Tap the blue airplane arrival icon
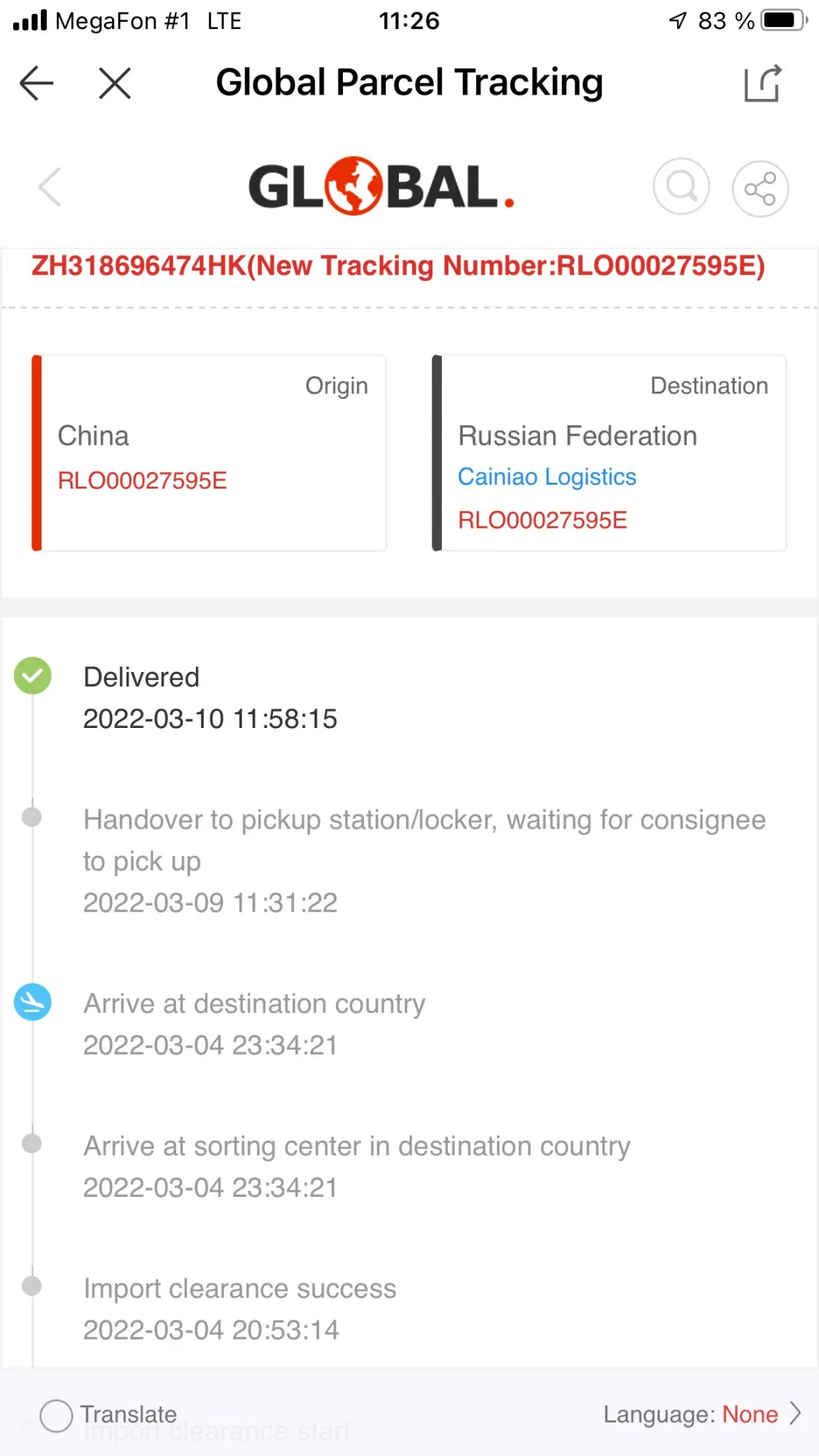819x1456 pixels. point(33,1002)
